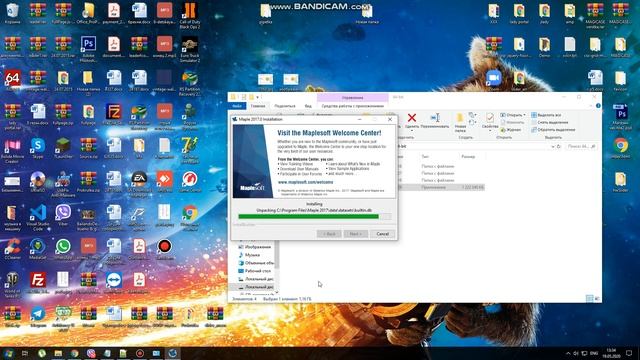
Task: Select the highlighted Приложение file row
Action: (x=441, y=187)
